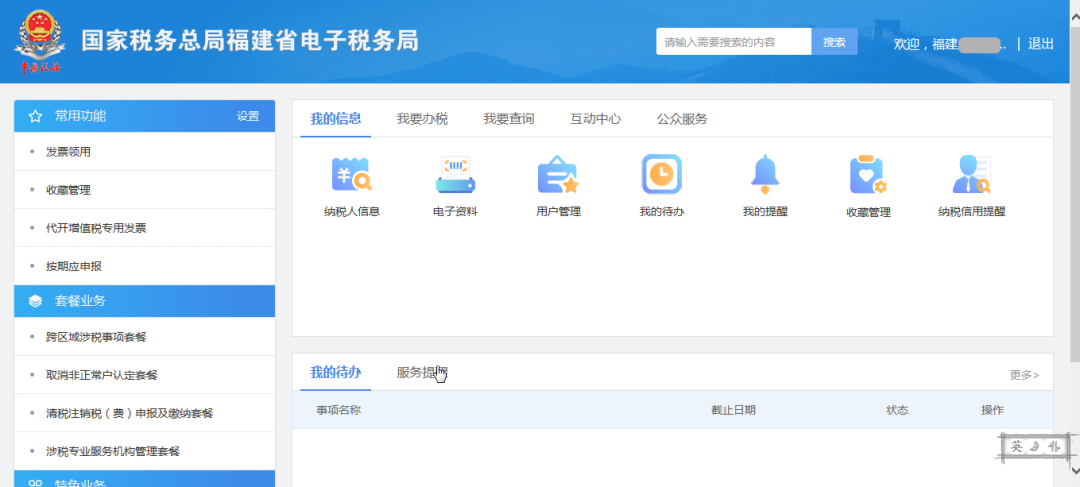1080x487 pixels.
Task: Focus the search input field
Action: point(734,42)
